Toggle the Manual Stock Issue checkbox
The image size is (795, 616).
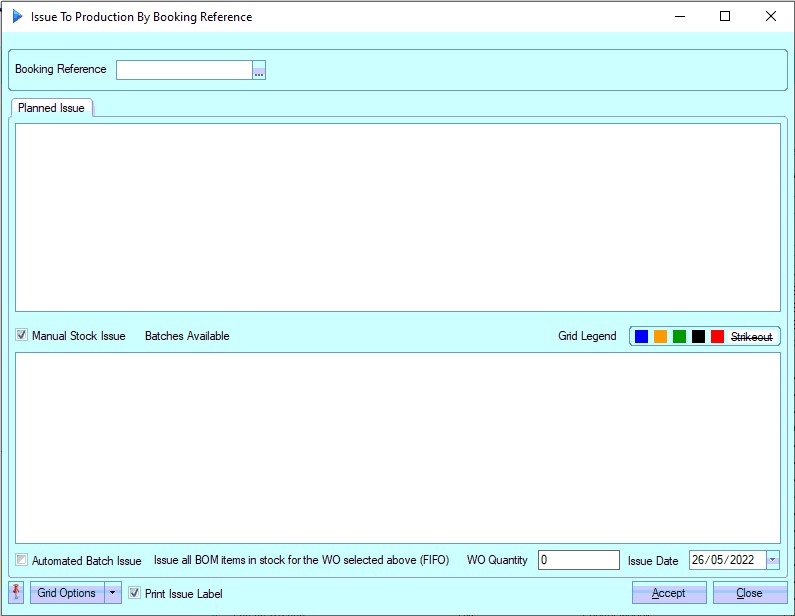point(22,336)
